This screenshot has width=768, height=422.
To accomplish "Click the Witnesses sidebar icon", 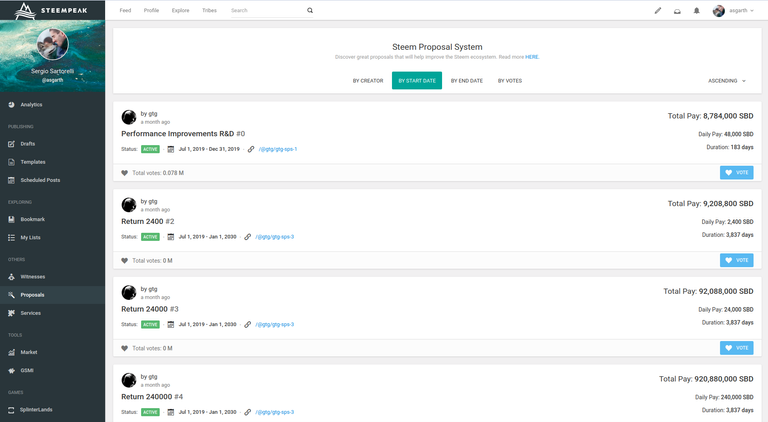I will (x=11, y=277).
